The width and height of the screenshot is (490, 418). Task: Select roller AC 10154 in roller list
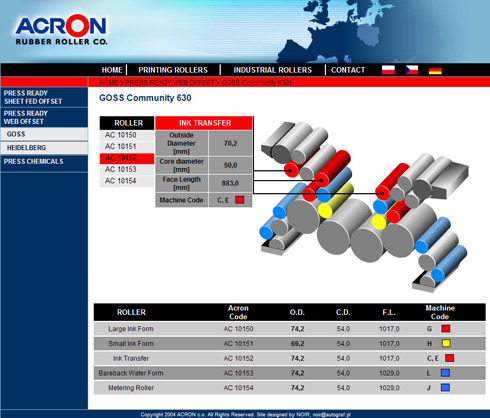click(127, 181)
